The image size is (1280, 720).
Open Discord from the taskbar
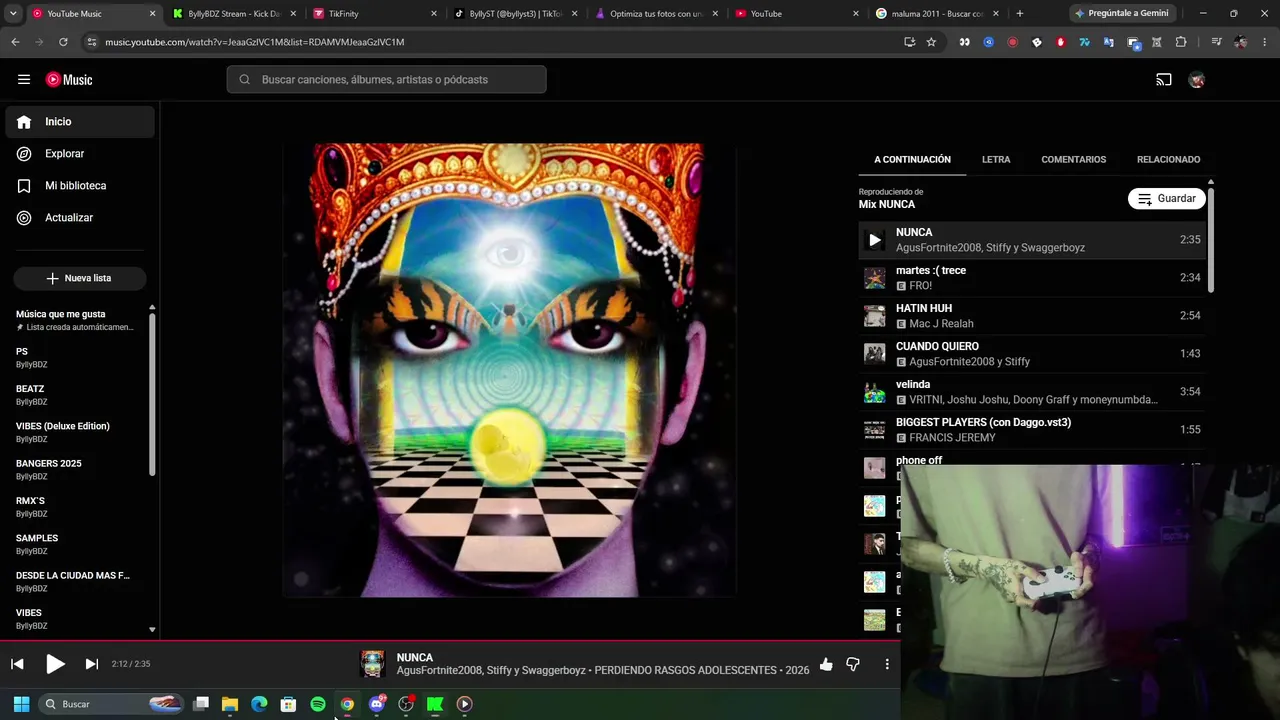[377, 704]
